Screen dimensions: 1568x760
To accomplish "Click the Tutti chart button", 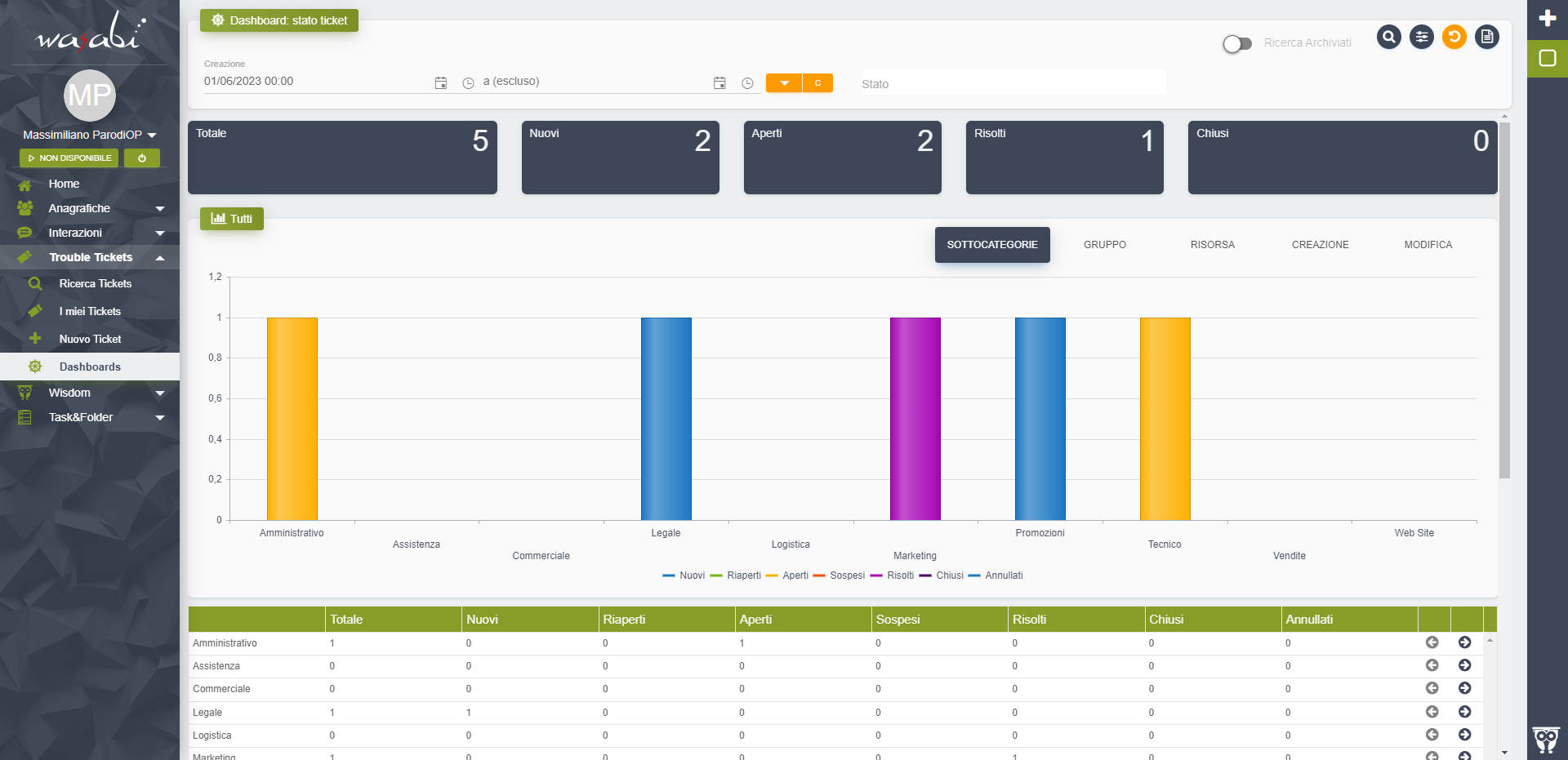I will [x=232, y=219].
